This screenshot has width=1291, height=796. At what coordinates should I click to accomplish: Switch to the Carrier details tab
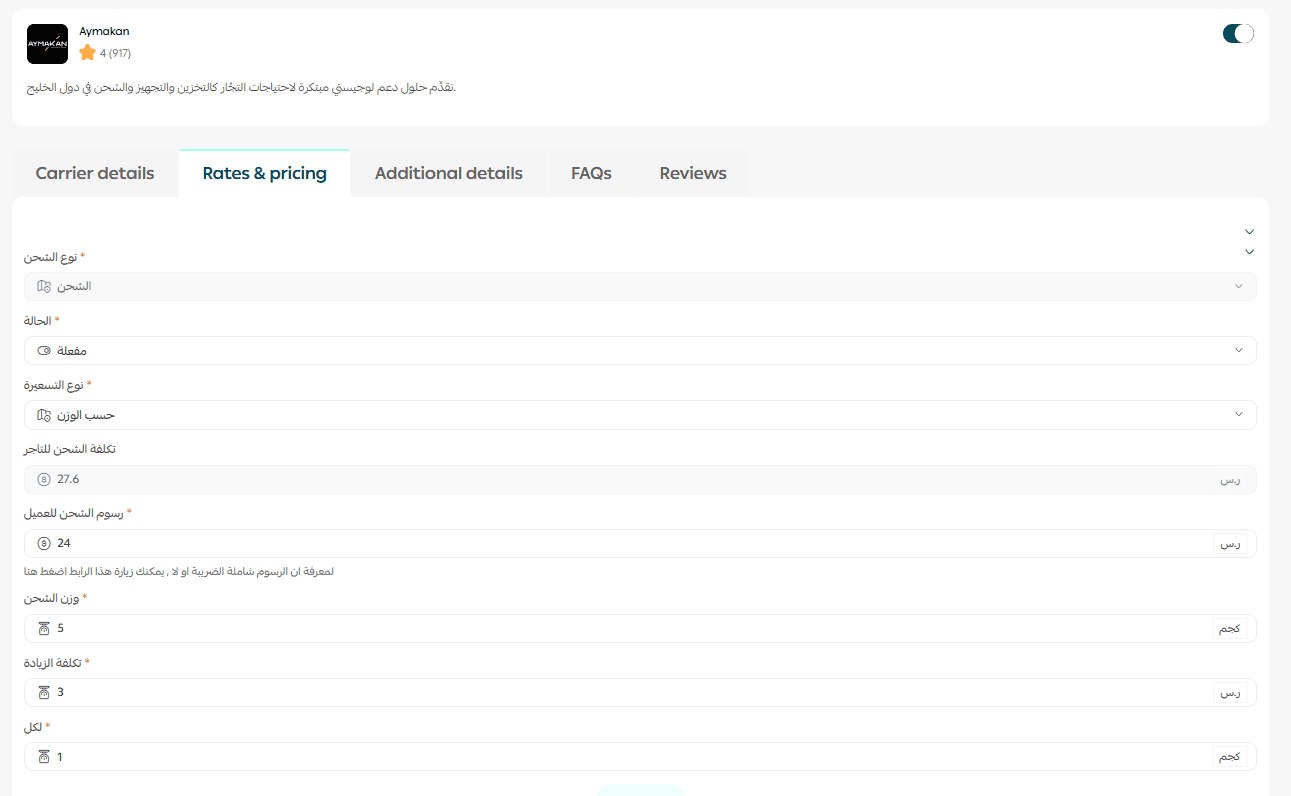click(95, 173)
